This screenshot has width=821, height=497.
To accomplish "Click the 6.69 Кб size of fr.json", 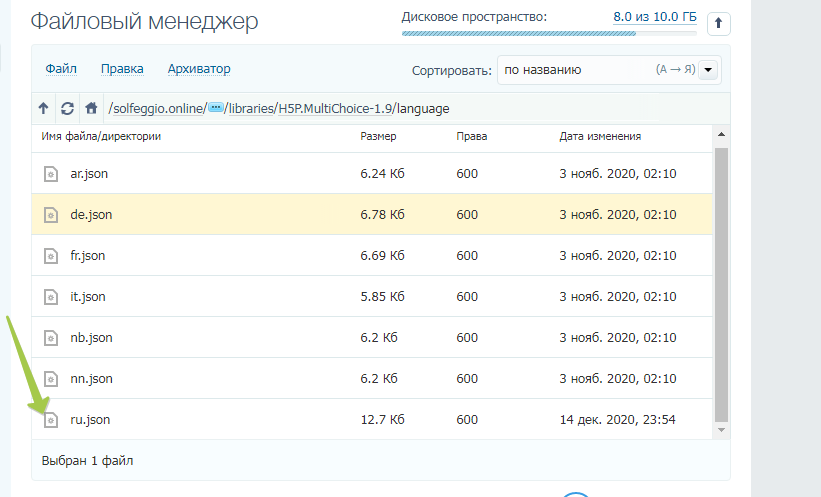I will click(382, 256).
